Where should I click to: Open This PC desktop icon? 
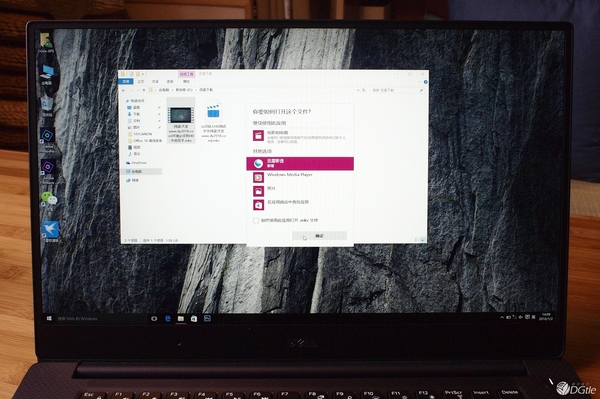point(47,75)
